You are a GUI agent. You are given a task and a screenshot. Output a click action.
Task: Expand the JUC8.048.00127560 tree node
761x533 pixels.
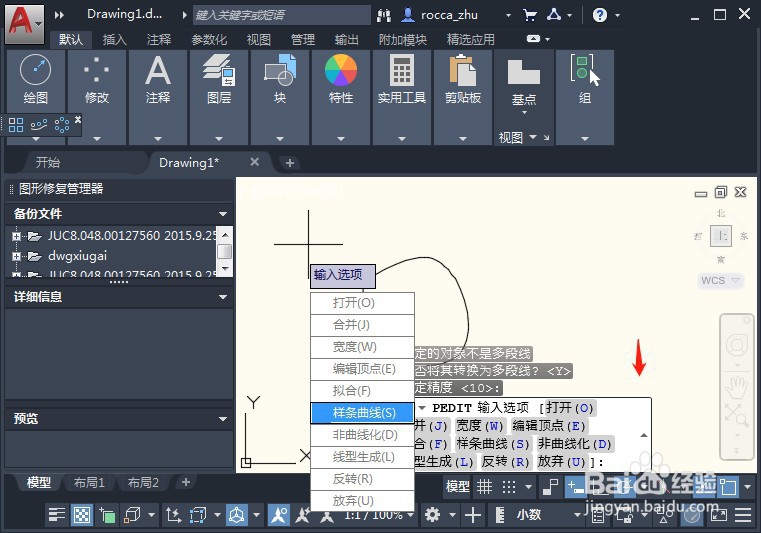point(17,236)
